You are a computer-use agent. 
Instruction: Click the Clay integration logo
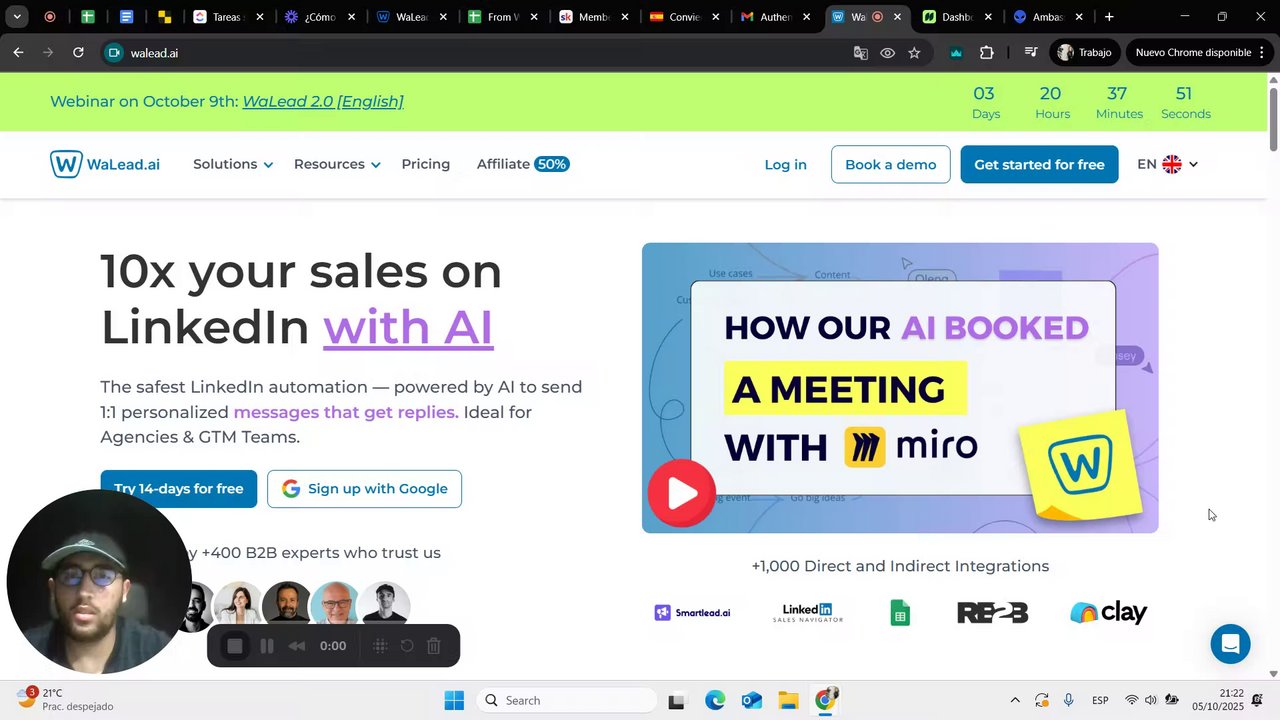1108,613
